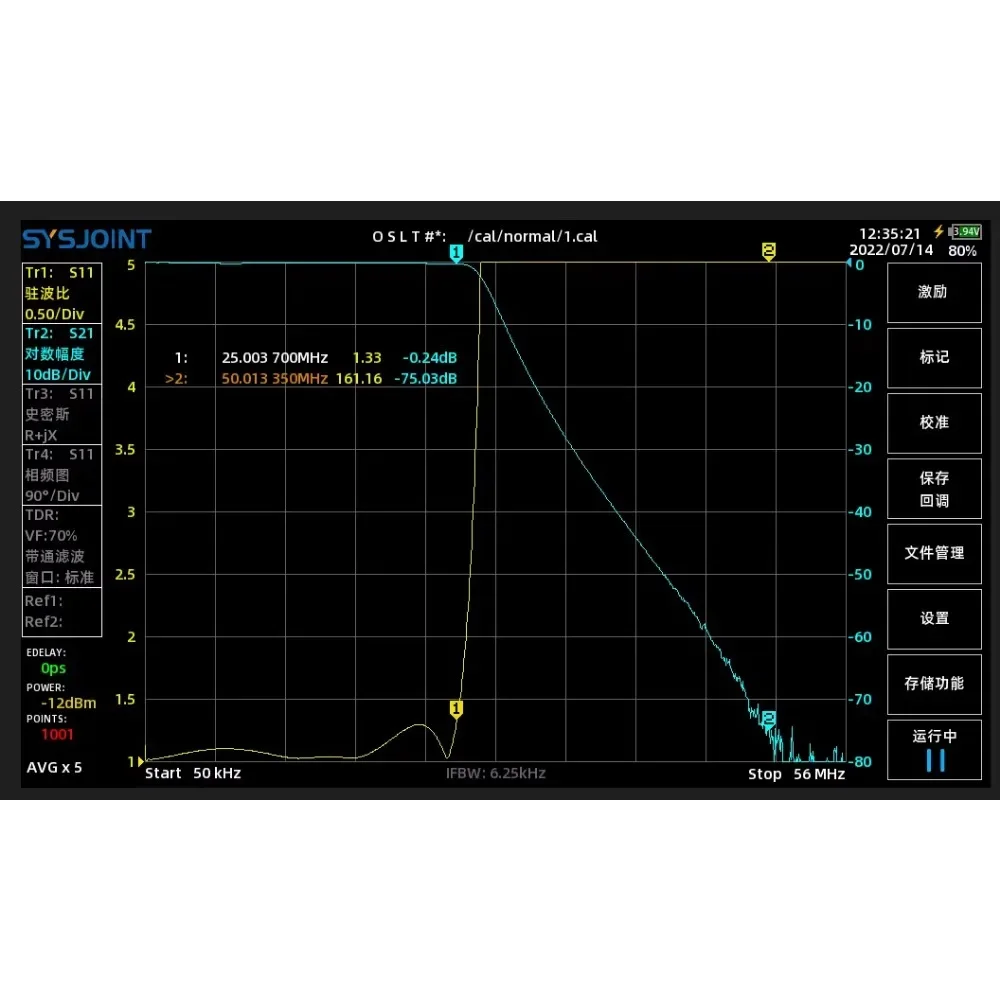
Task: Click the EDELAY 0ps value
Action: pos(53,668)
